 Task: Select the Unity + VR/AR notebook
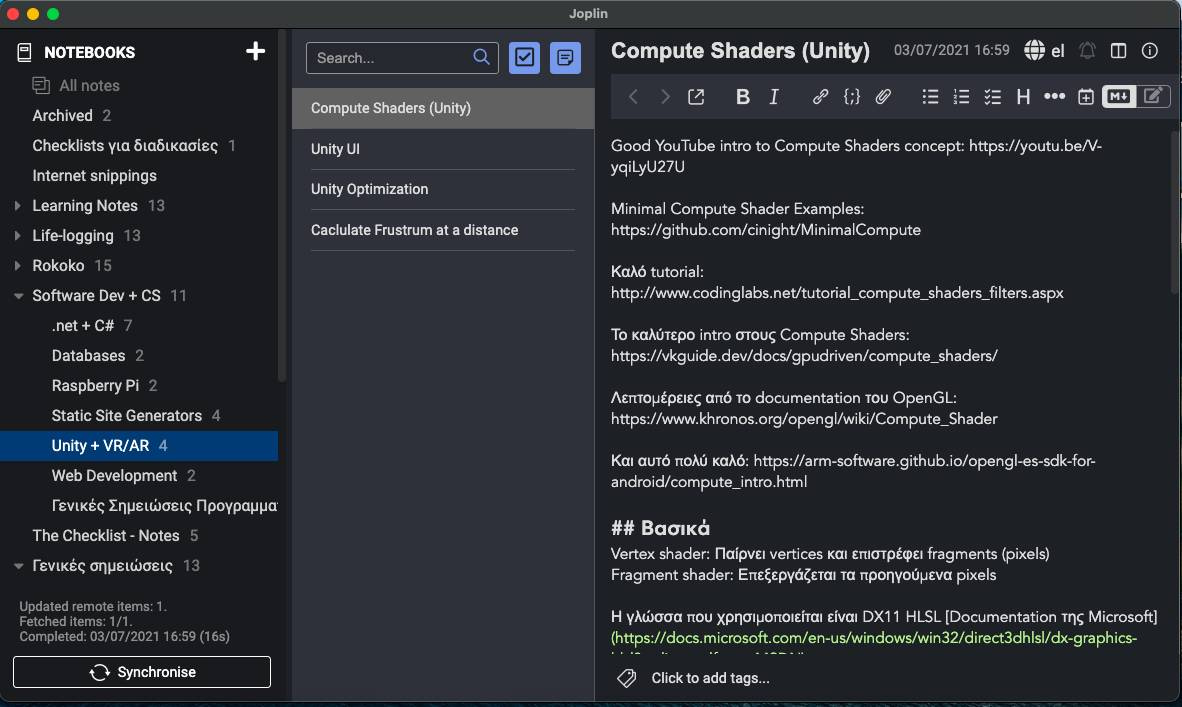coord(139,445)
